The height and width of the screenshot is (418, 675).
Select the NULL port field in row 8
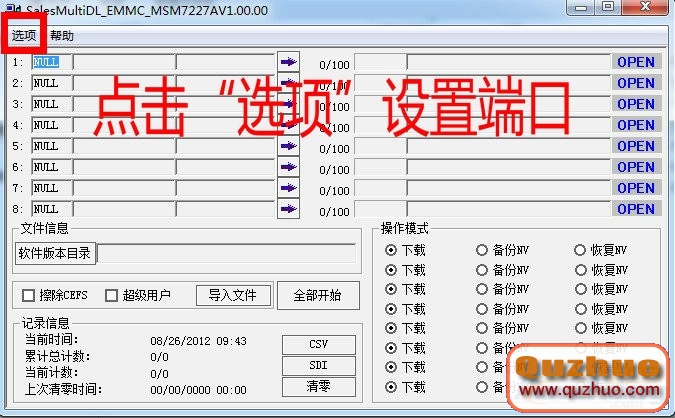tap(52, 209)
